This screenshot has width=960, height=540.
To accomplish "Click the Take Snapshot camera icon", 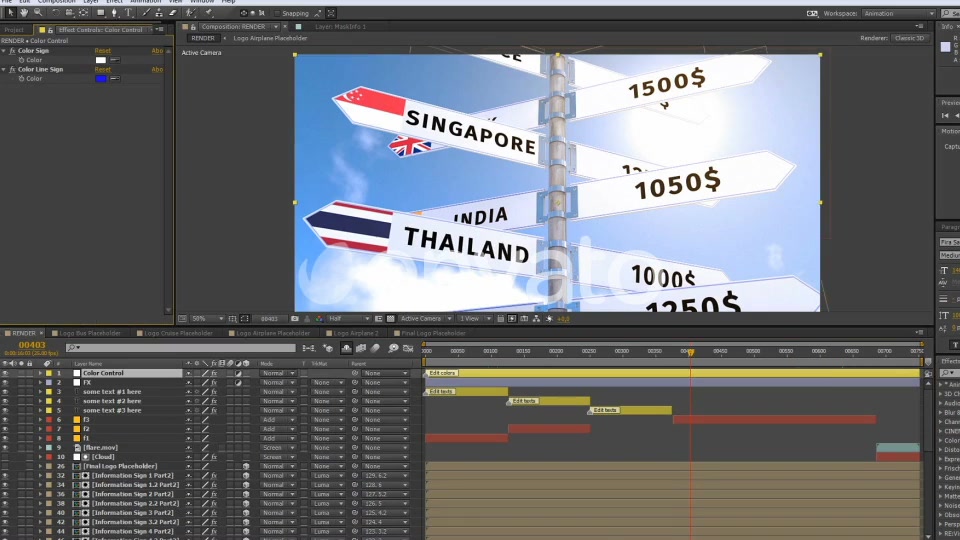I will coord(294,318).
